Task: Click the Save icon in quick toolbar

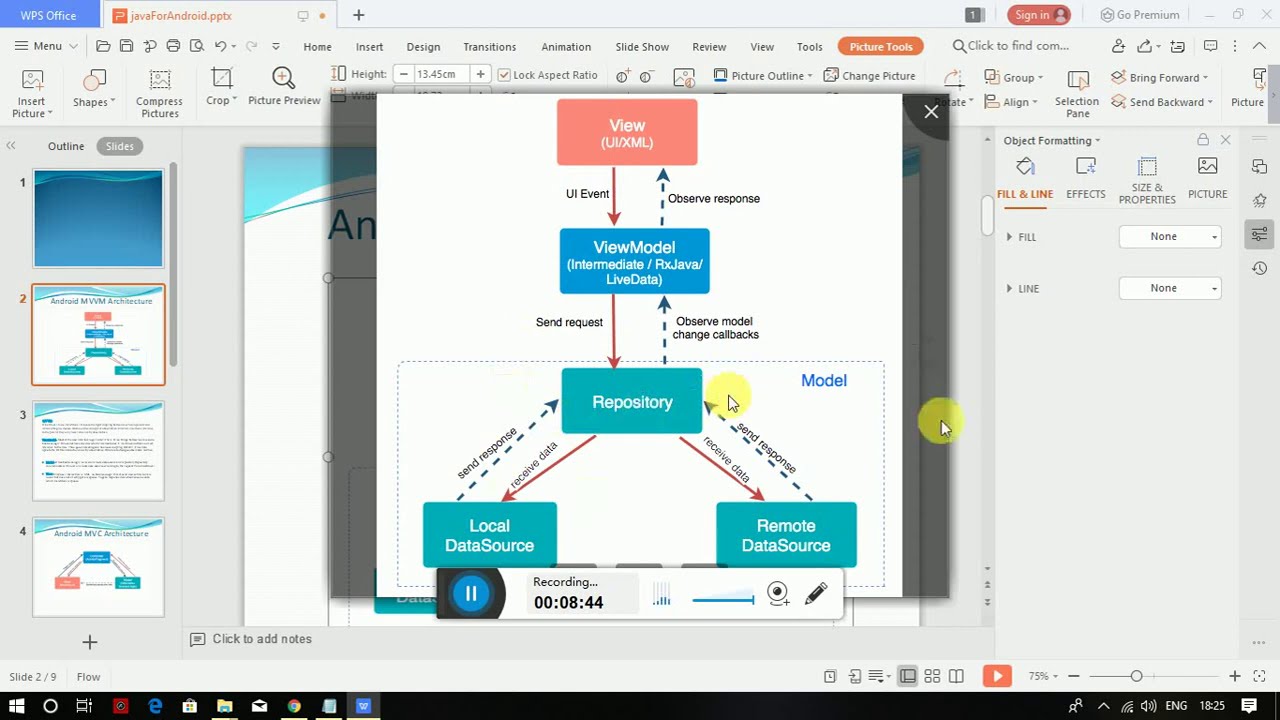Action: pos(126,46)
